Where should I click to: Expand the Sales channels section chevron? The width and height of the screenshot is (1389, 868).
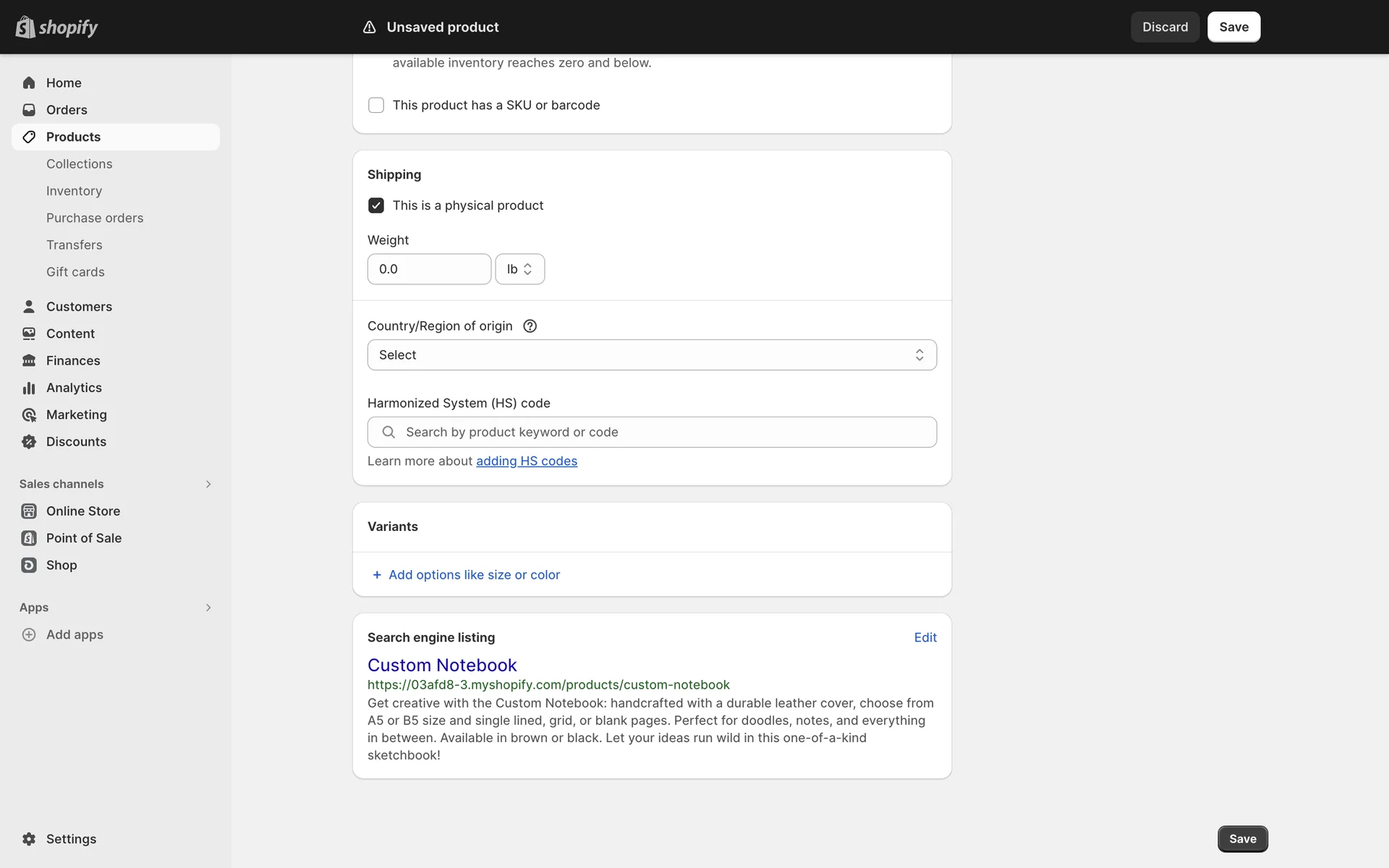pyautogui.click(x=208, y=484)
